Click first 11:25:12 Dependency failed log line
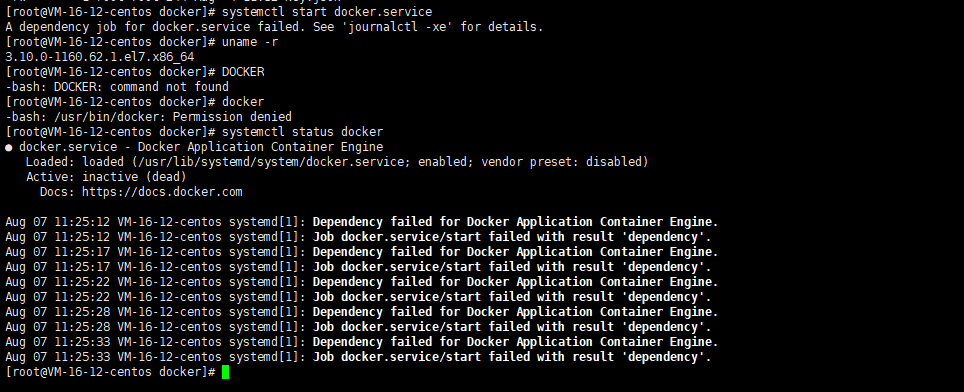 click(362, 222)
